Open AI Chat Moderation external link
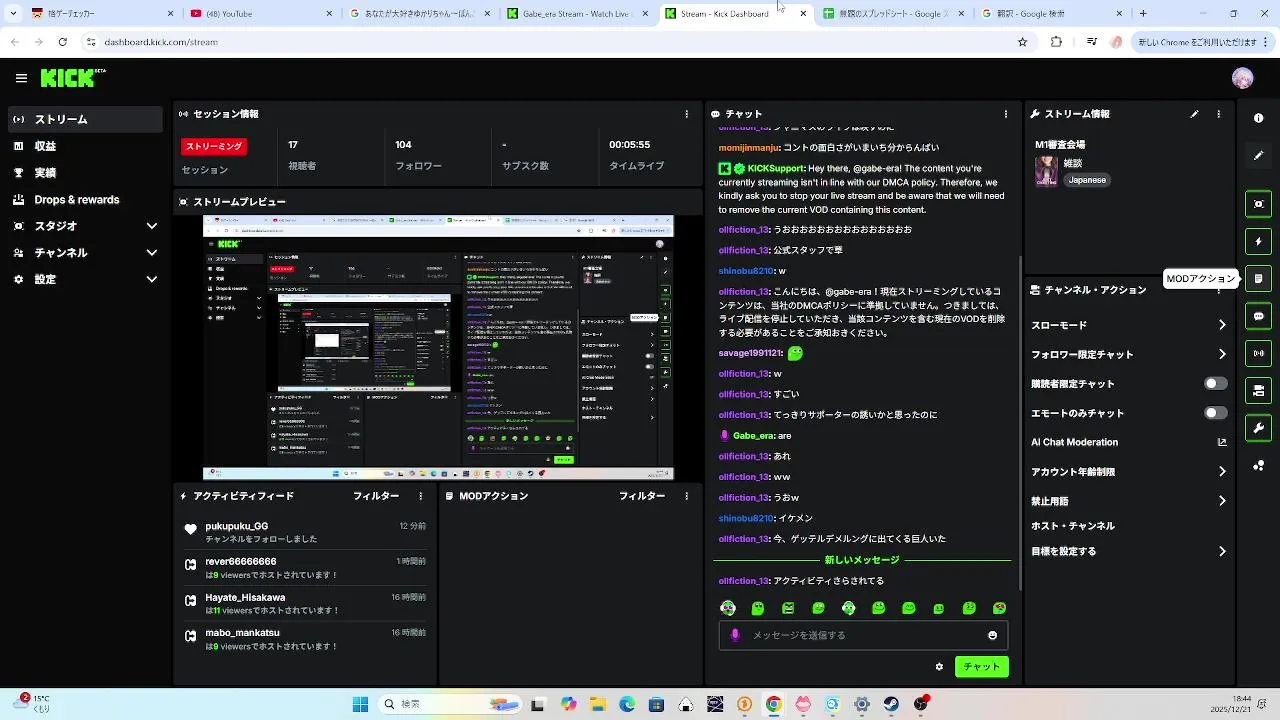The width and height of the screenshot is (1280, 720). 1222,442
